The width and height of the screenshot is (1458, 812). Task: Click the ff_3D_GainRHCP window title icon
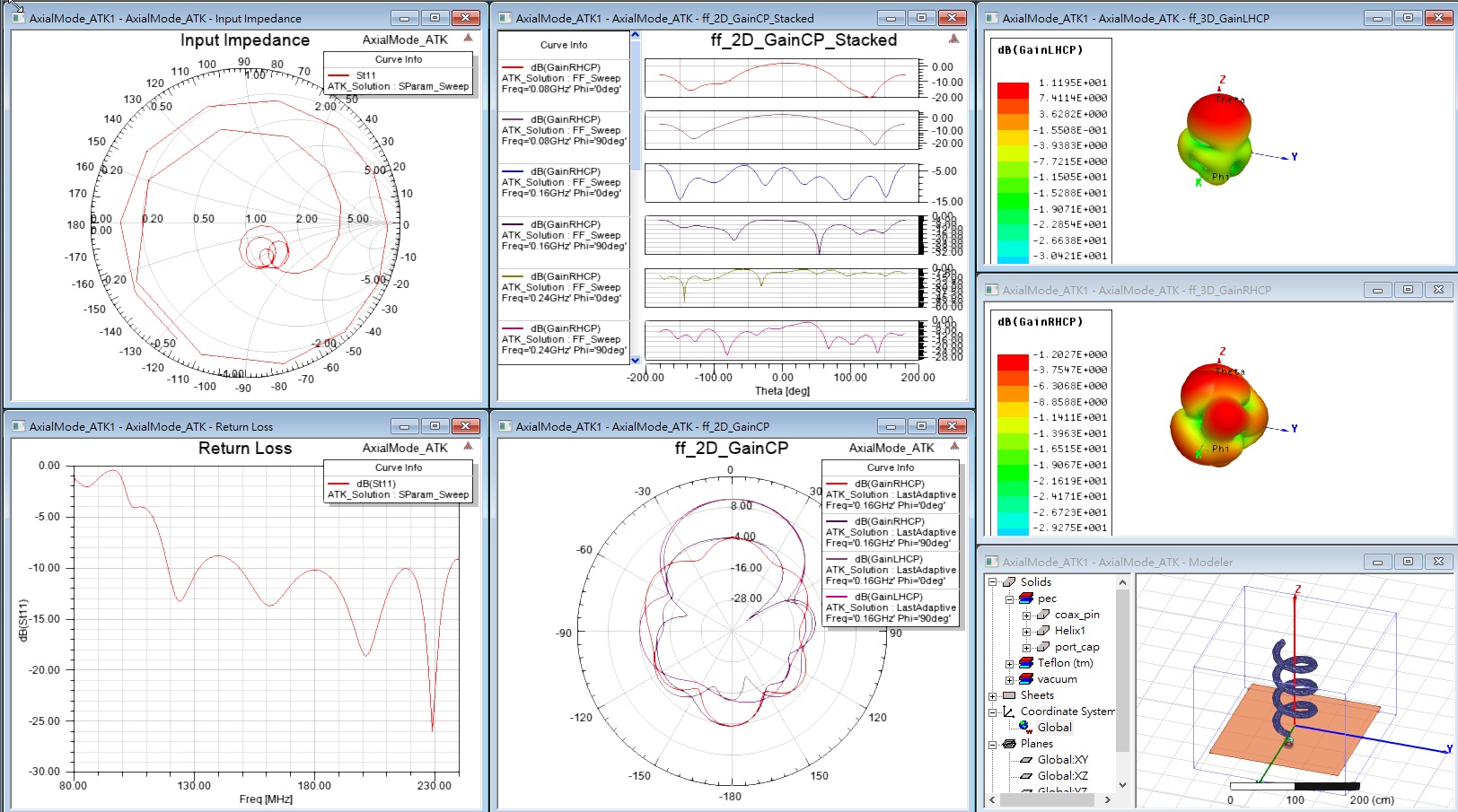pos(991,290)
